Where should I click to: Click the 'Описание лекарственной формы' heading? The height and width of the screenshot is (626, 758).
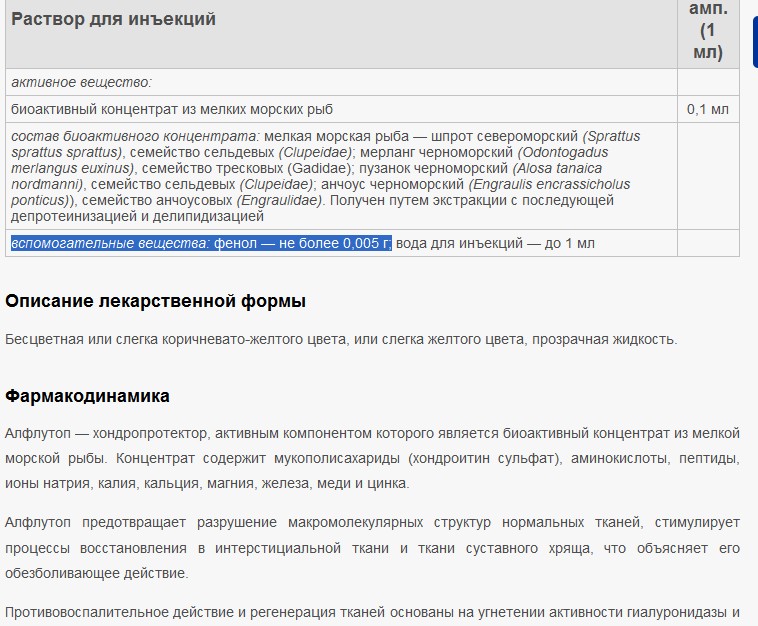(155, 301)
